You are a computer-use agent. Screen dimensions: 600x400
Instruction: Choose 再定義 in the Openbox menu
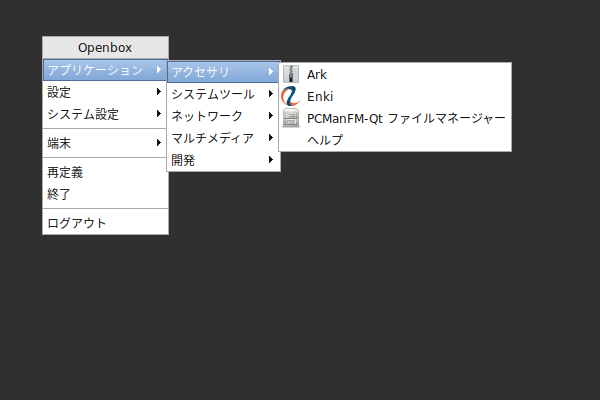(105, 172)
